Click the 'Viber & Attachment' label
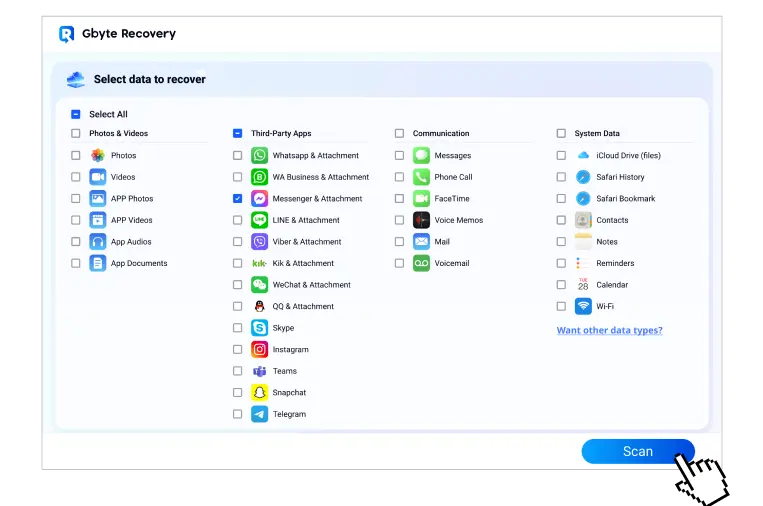Screen dimensions: 763x506 [x=307, y=241]
